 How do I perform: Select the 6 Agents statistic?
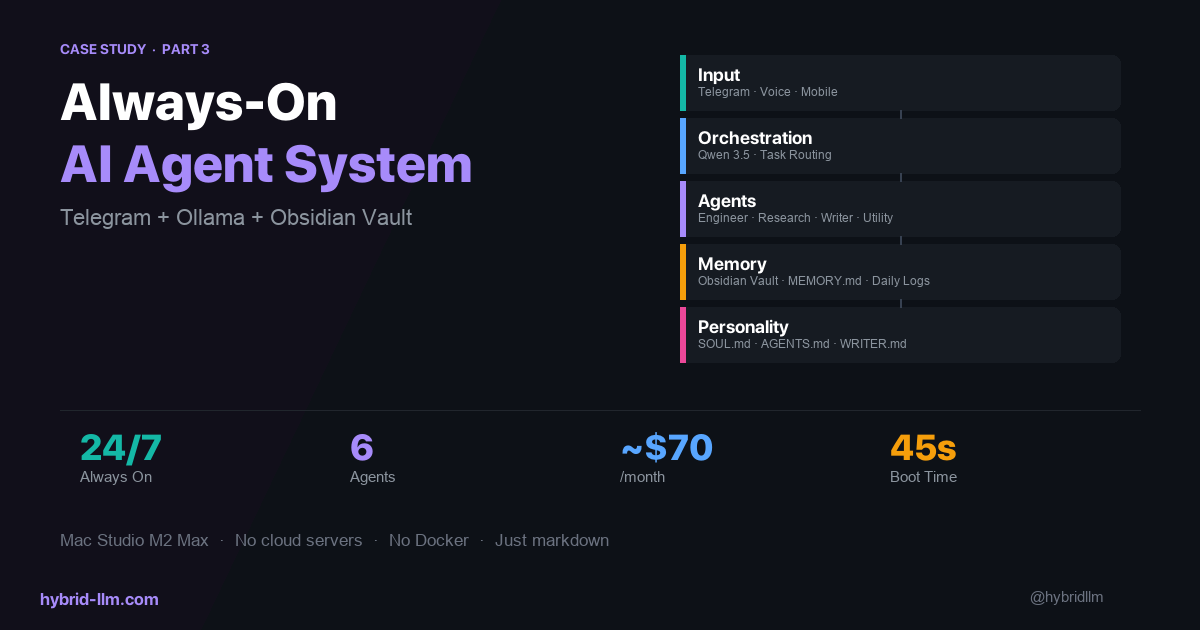(x=372, y=457)
